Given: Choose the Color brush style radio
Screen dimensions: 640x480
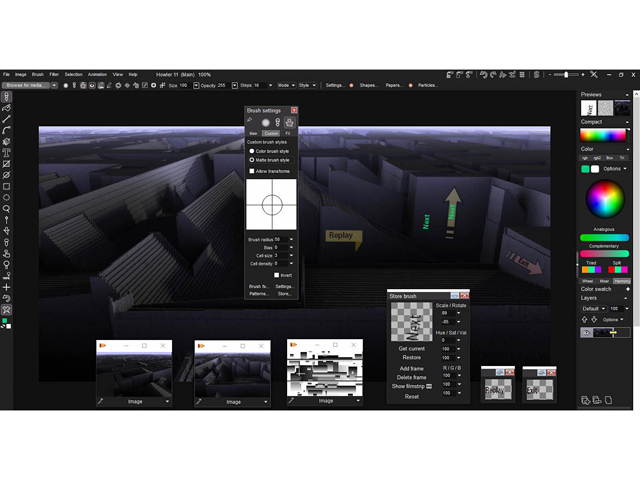Looking at the screenshot, I should (252, 151).
